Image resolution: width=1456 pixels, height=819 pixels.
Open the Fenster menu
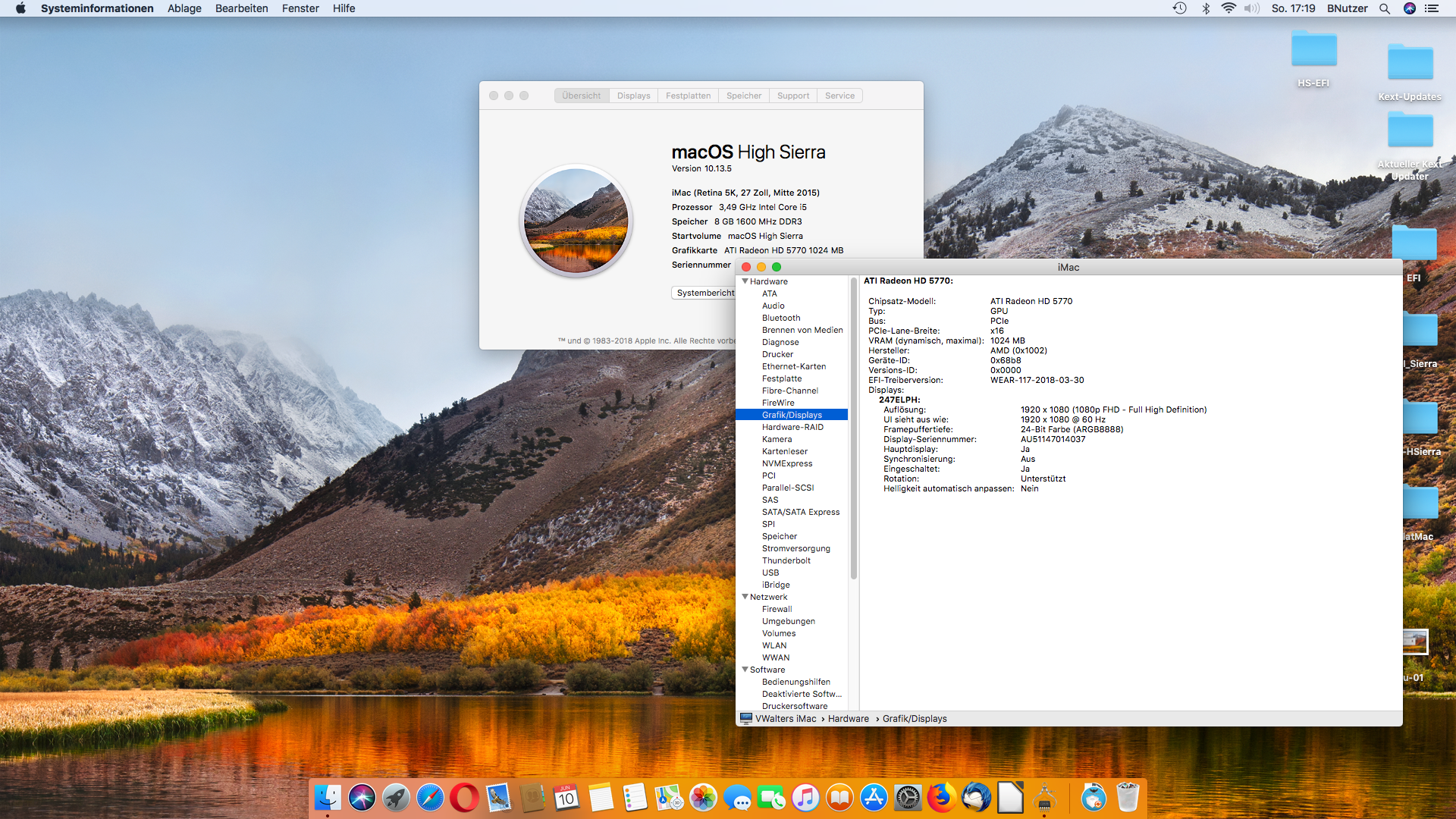tap(300, 8)
